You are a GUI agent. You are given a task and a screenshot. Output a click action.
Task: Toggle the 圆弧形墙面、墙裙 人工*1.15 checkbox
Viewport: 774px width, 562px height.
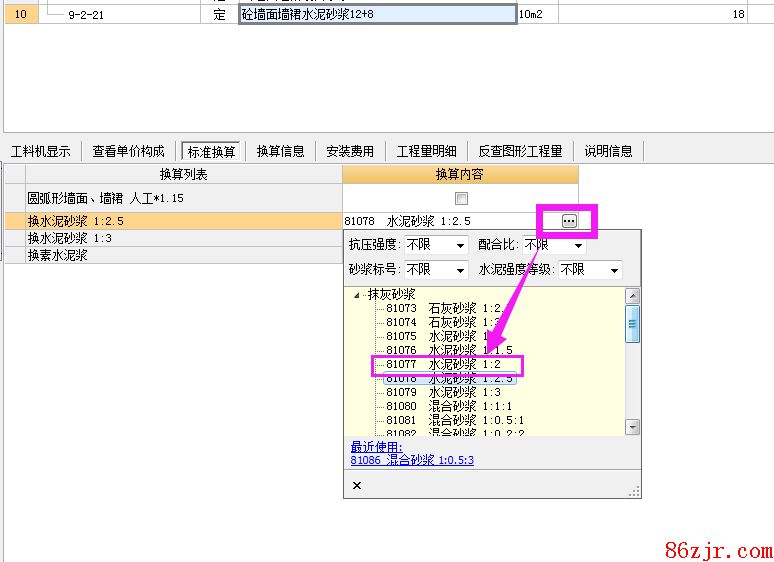461,199
